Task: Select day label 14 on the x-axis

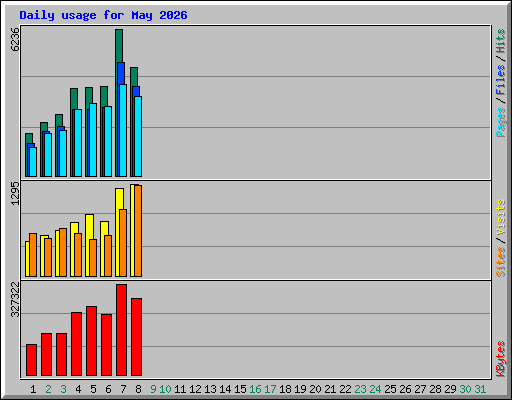Action: [x=225, y=389]
